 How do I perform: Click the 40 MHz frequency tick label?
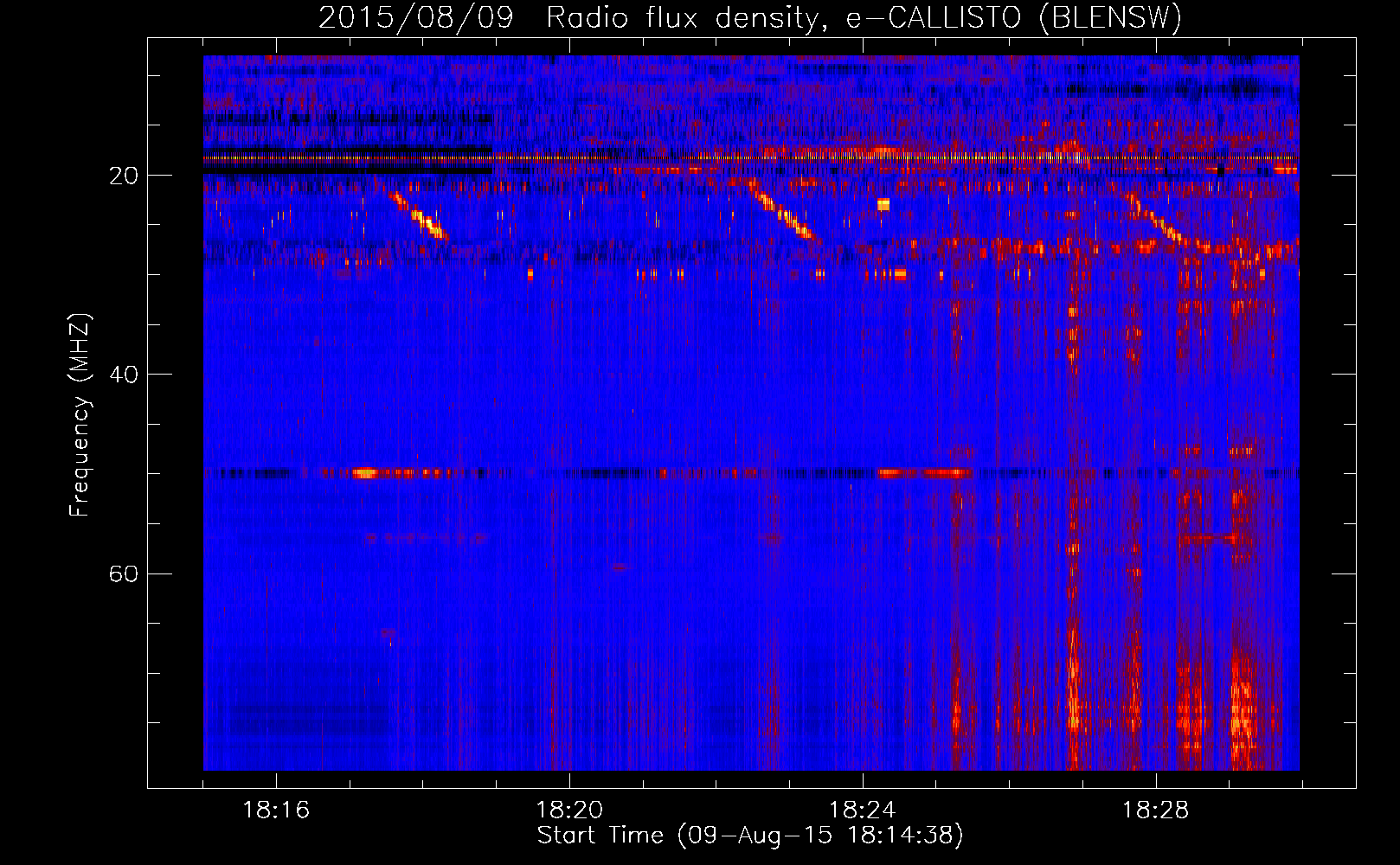coord(125,375)
